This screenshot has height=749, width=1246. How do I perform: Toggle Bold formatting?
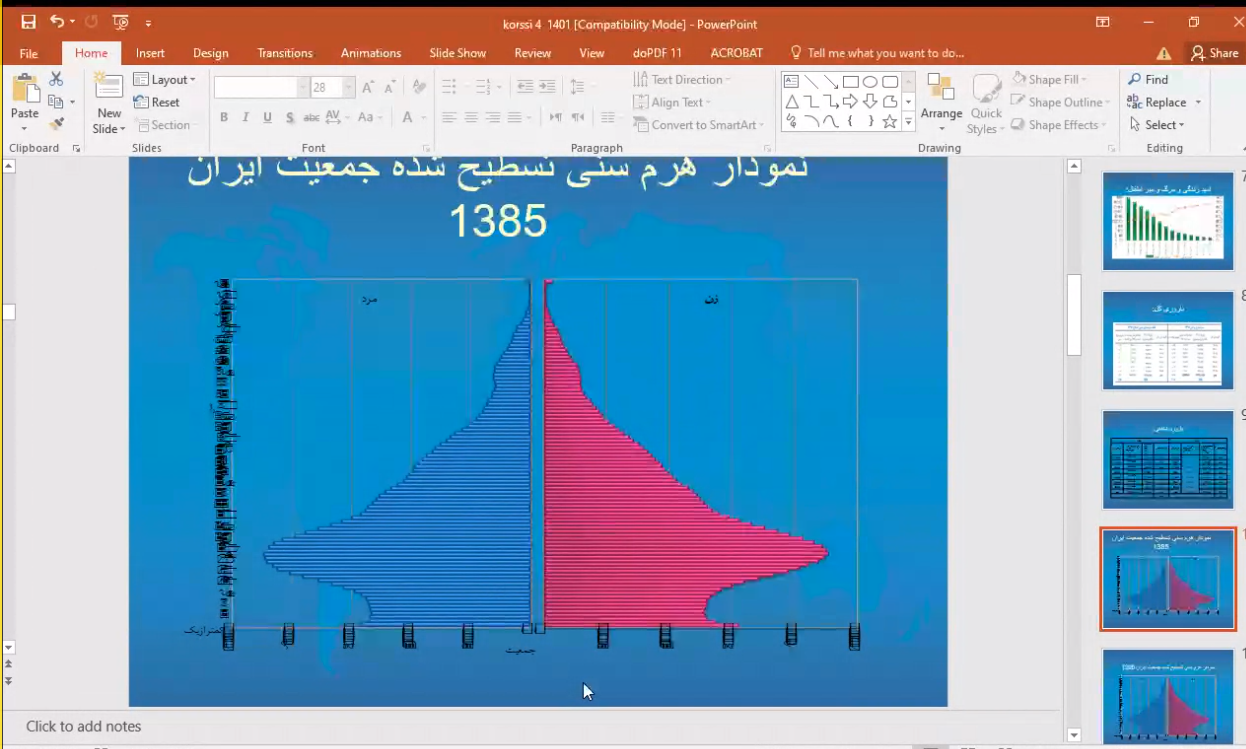point(224,118)
